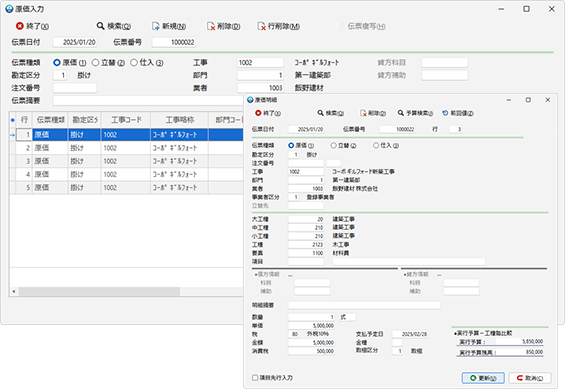
Task: Click 新規 icon in 原価入力 toolbar
Action: [x=156, y=26]
